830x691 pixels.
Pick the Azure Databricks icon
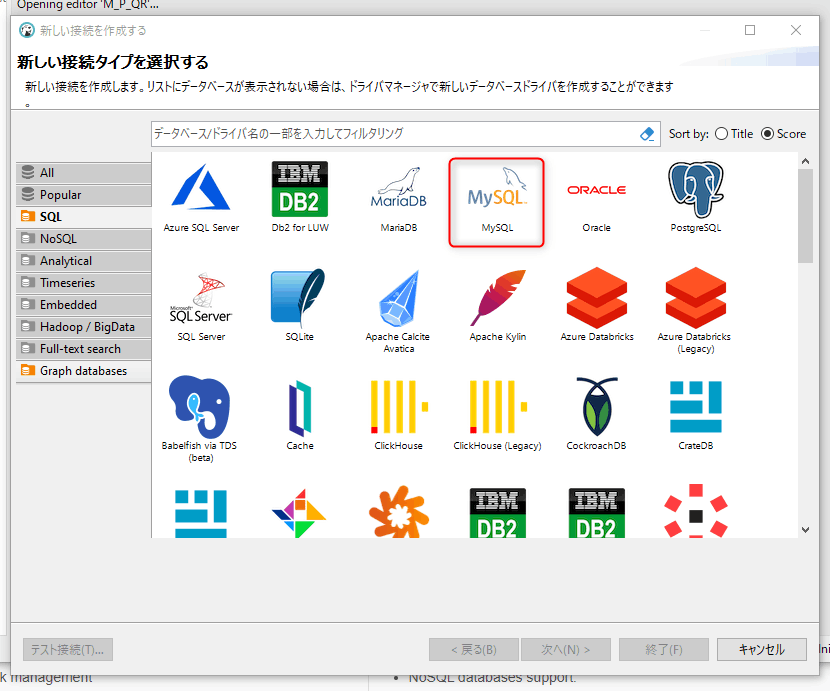pos(597,298)
